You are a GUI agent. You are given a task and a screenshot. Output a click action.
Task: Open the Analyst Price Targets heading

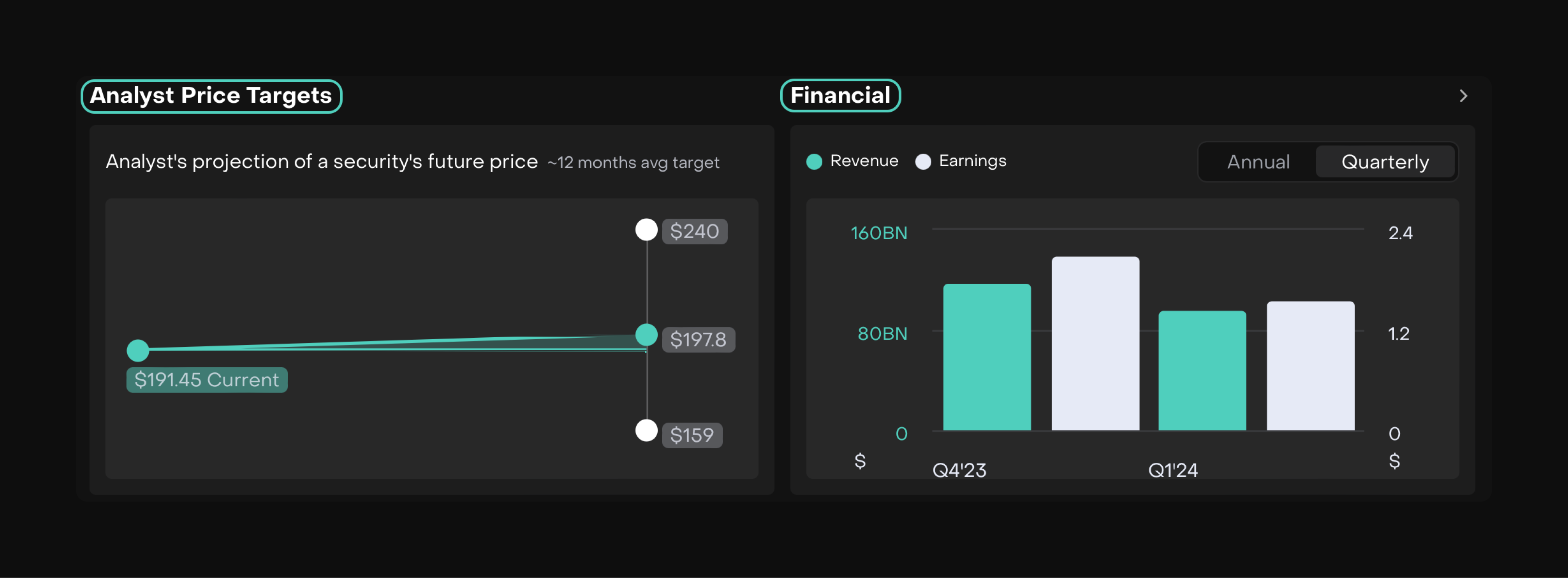pyautogui.click(x=210, y=96)
